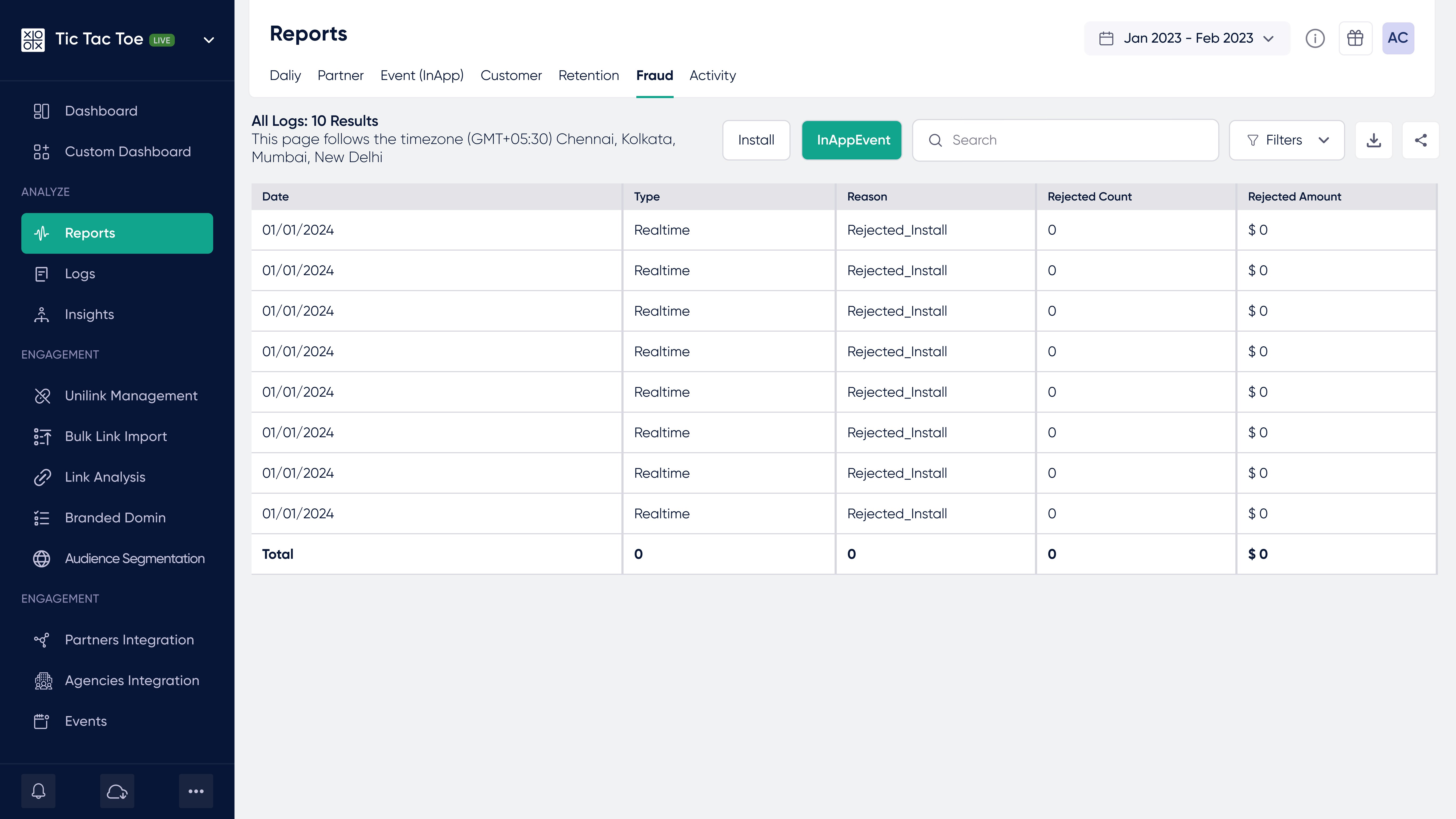1456x819 pixels.
Task: Open Unilink Management
Action: coord(117,396)
